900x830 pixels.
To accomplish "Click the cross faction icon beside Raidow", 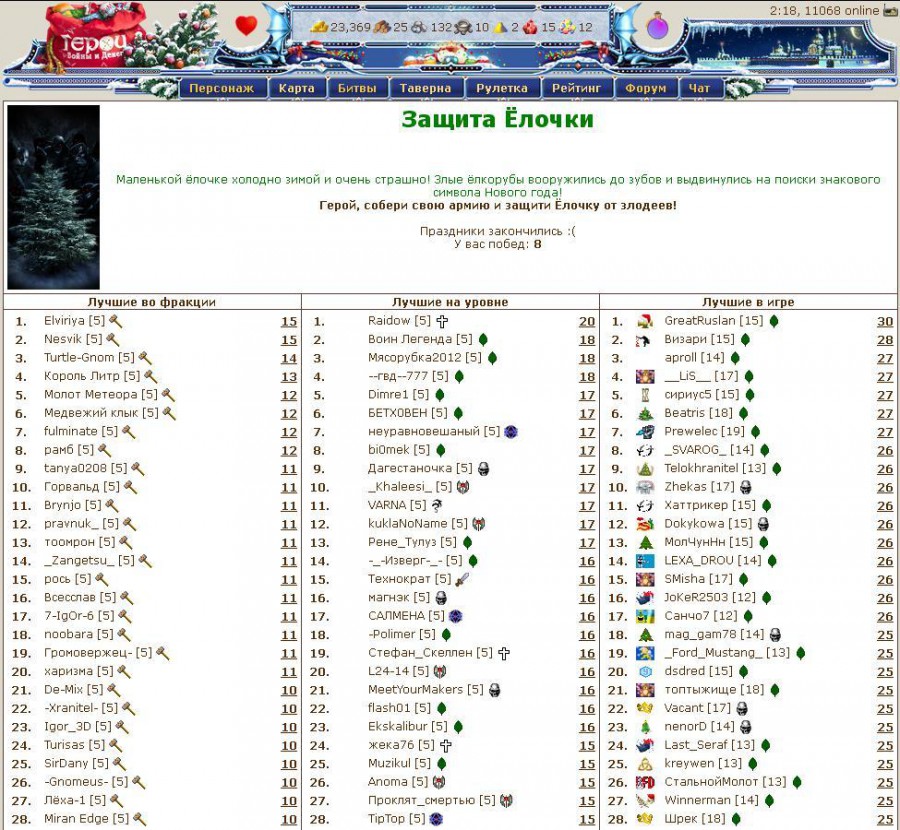I will (x=442, y=321).
